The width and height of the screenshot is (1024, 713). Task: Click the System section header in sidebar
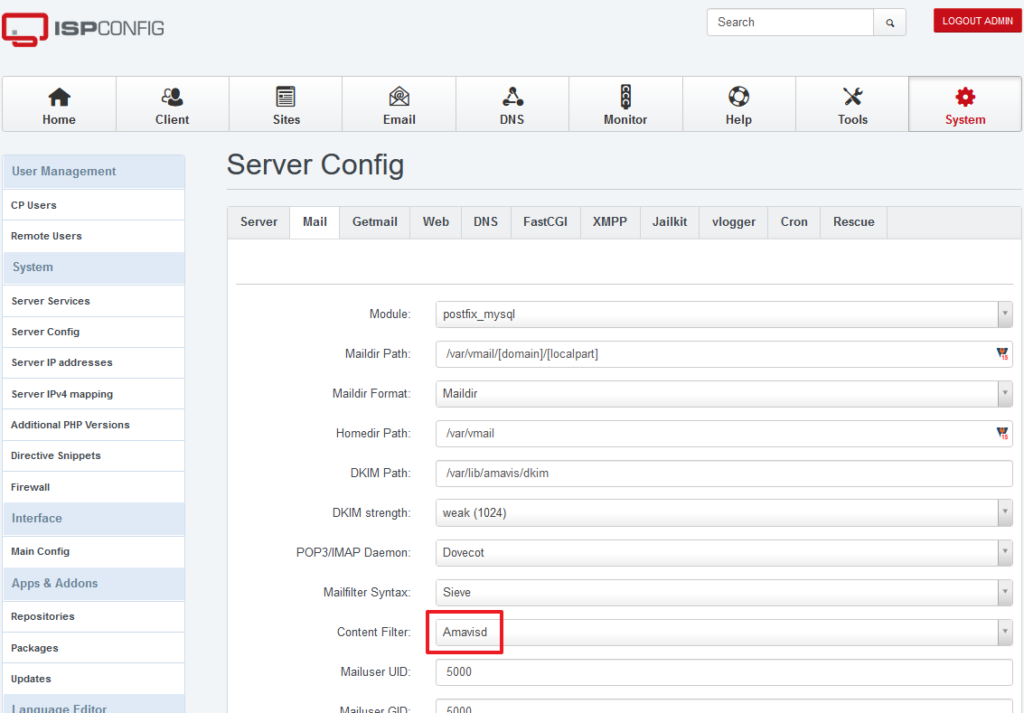(x=93, y=268)
